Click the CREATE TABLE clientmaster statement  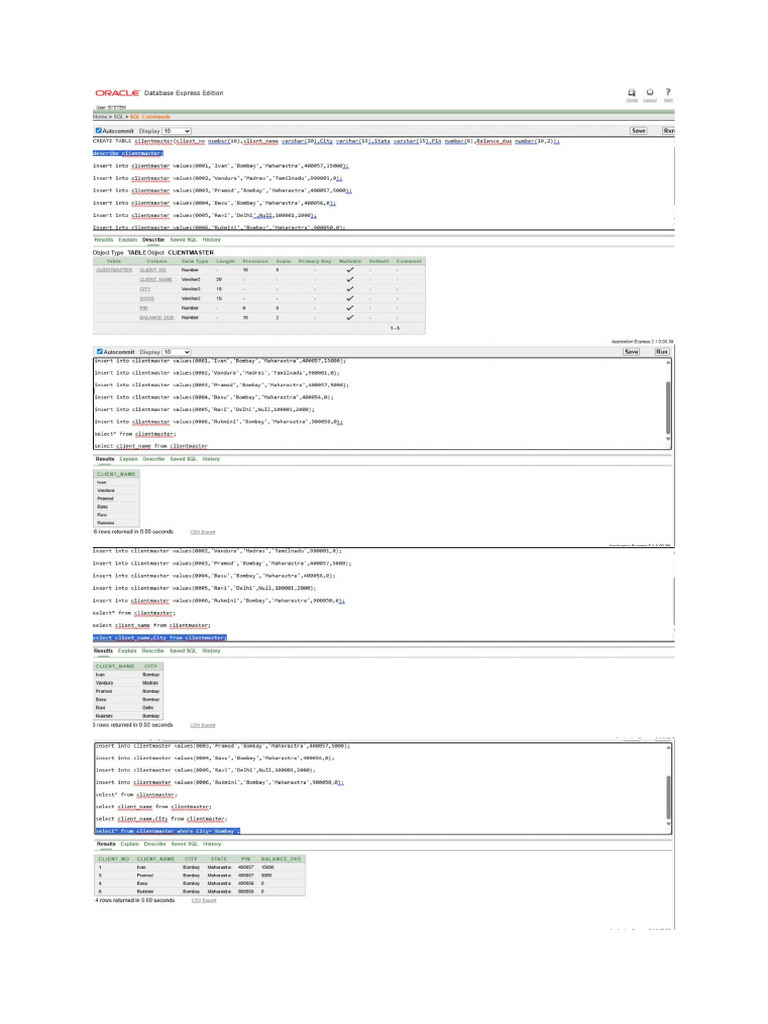click(x=327, y=141)
